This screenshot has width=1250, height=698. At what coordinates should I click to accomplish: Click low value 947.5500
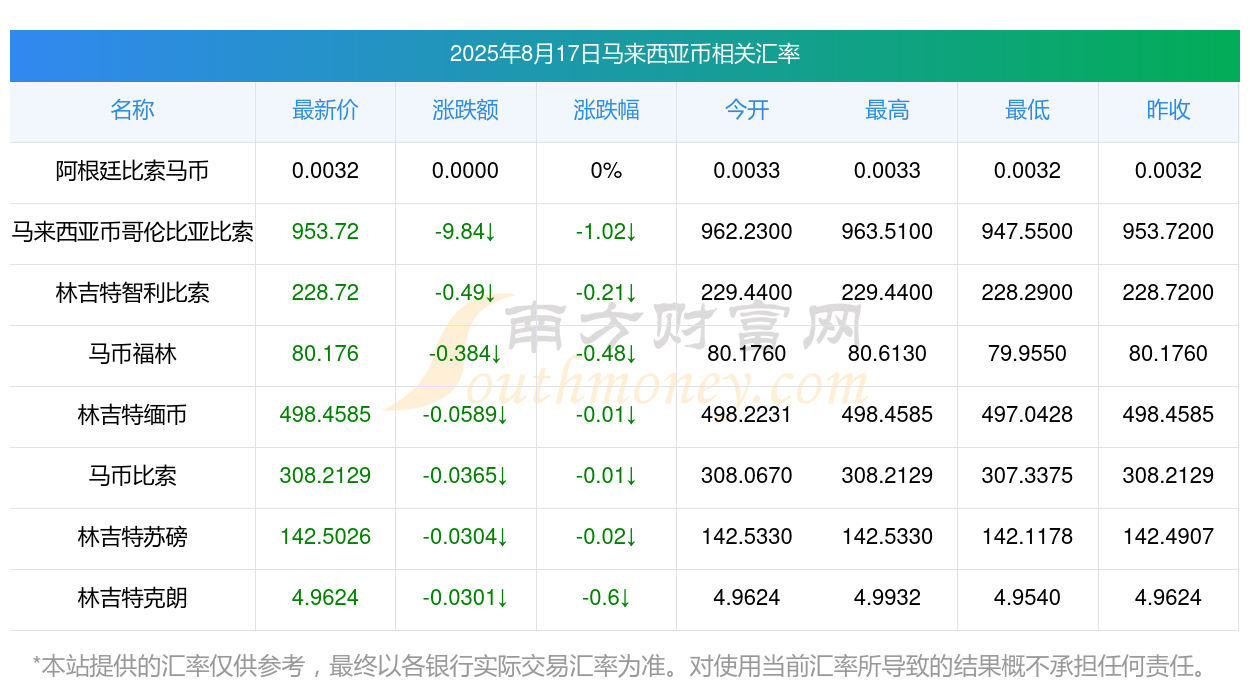1027,232
